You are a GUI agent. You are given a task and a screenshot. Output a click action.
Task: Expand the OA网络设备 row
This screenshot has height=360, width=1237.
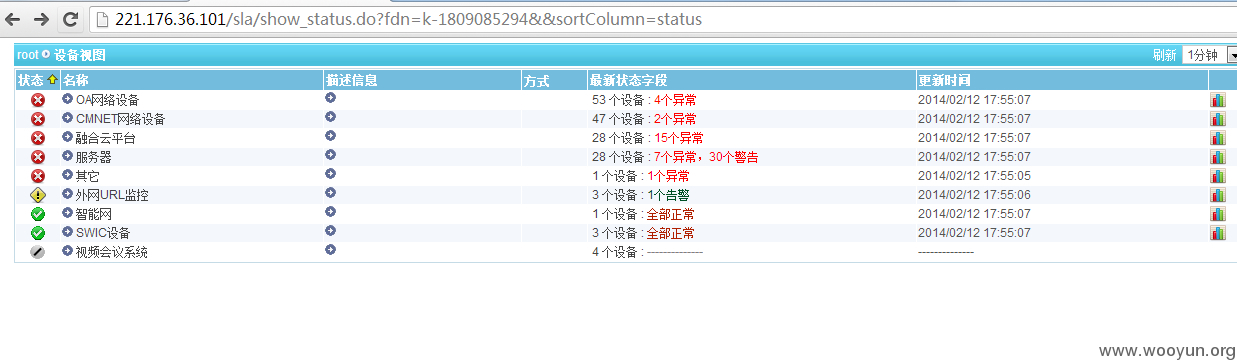pyautogui.click(x=68, y=99)
